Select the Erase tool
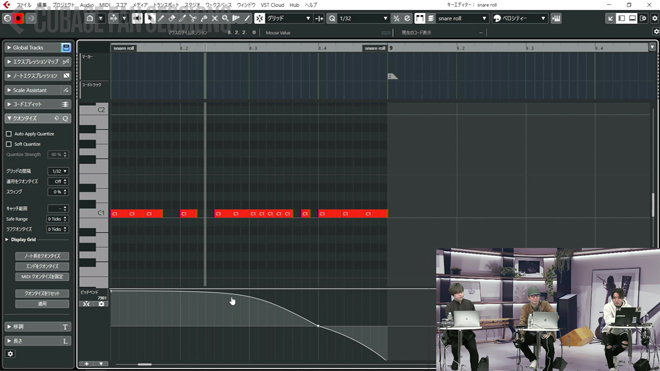 172,19
